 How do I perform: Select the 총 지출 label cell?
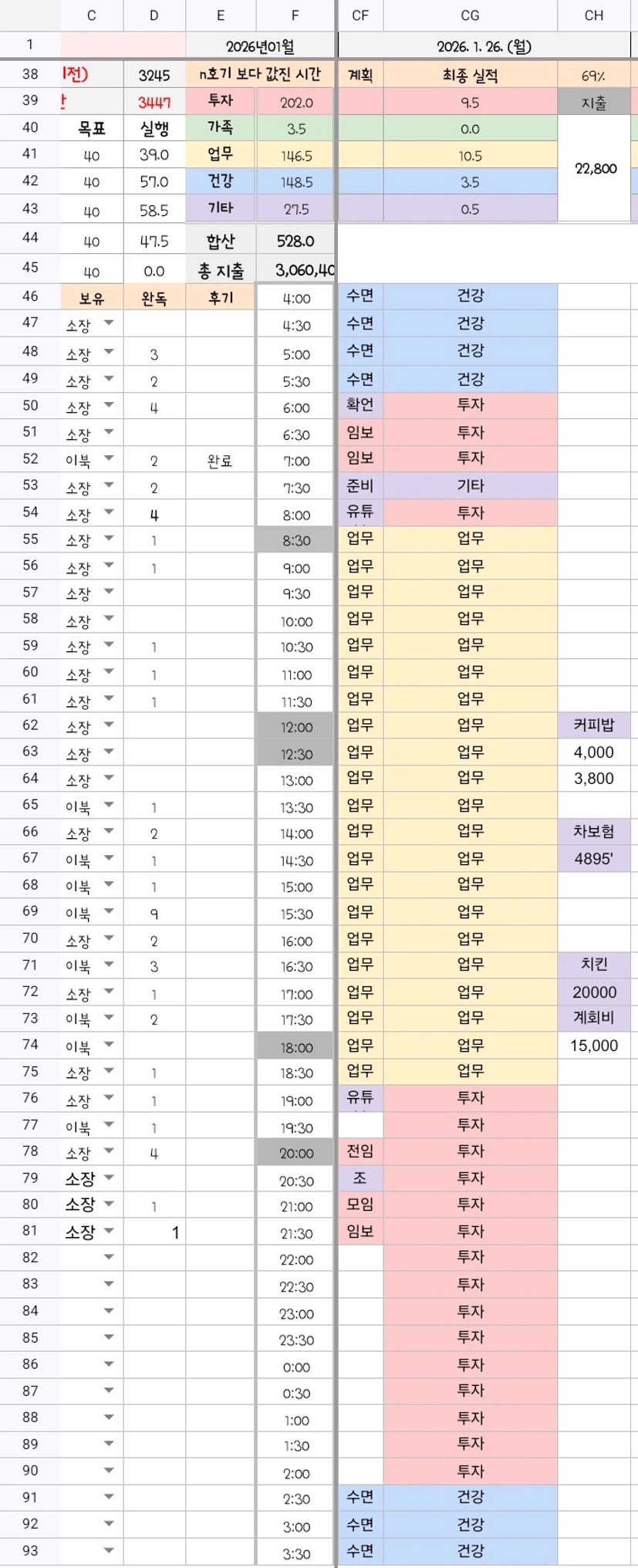(221, 271)
